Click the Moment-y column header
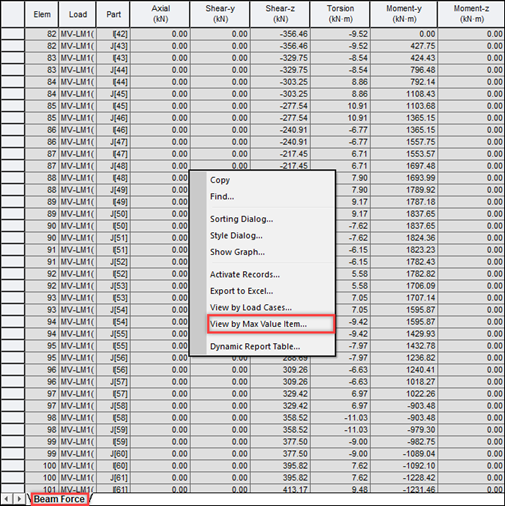This screenshot has height=506, width=505. pyautogui.click(x=404, y=14)
